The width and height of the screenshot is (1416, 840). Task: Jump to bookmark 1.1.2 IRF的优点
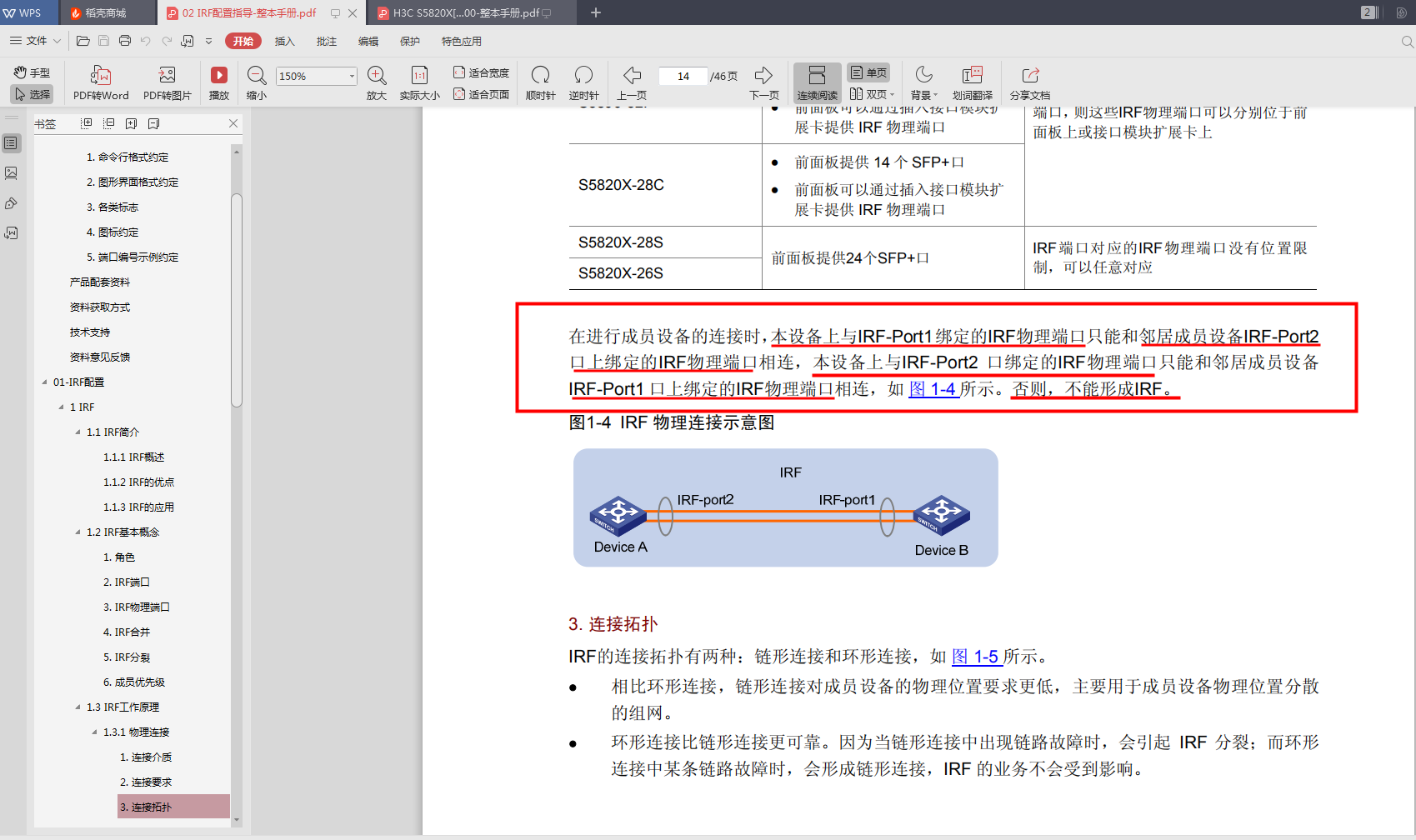pyautogui.click(x=138, y=482)
